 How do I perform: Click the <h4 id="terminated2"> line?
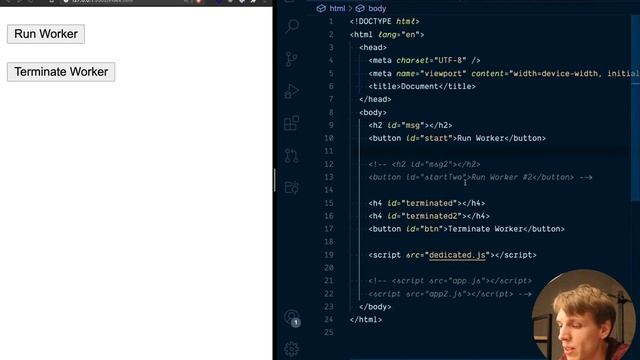[x=429, y=216]
